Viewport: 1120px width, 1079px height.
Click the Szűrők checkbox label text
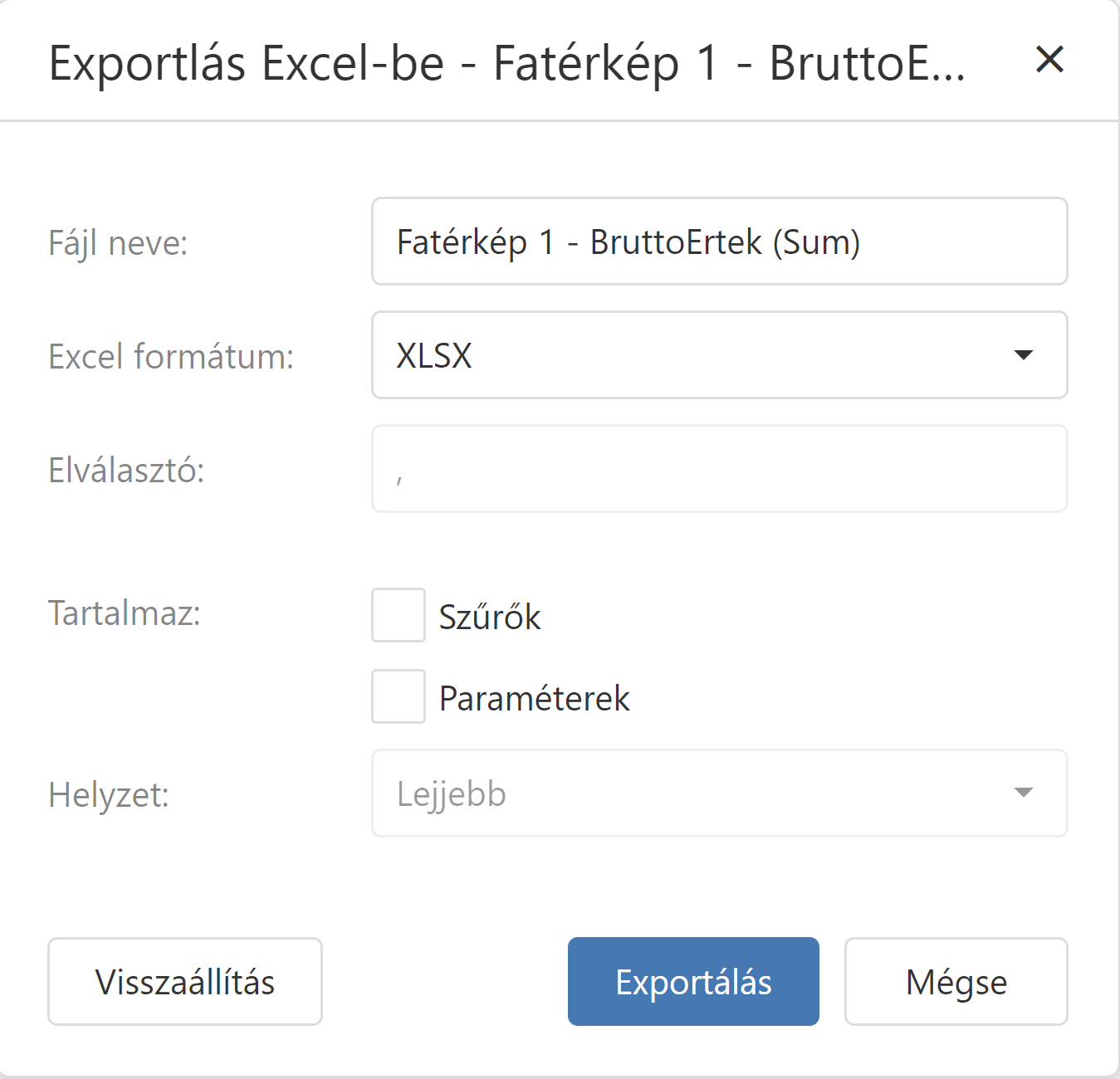[x=490, y=618]
